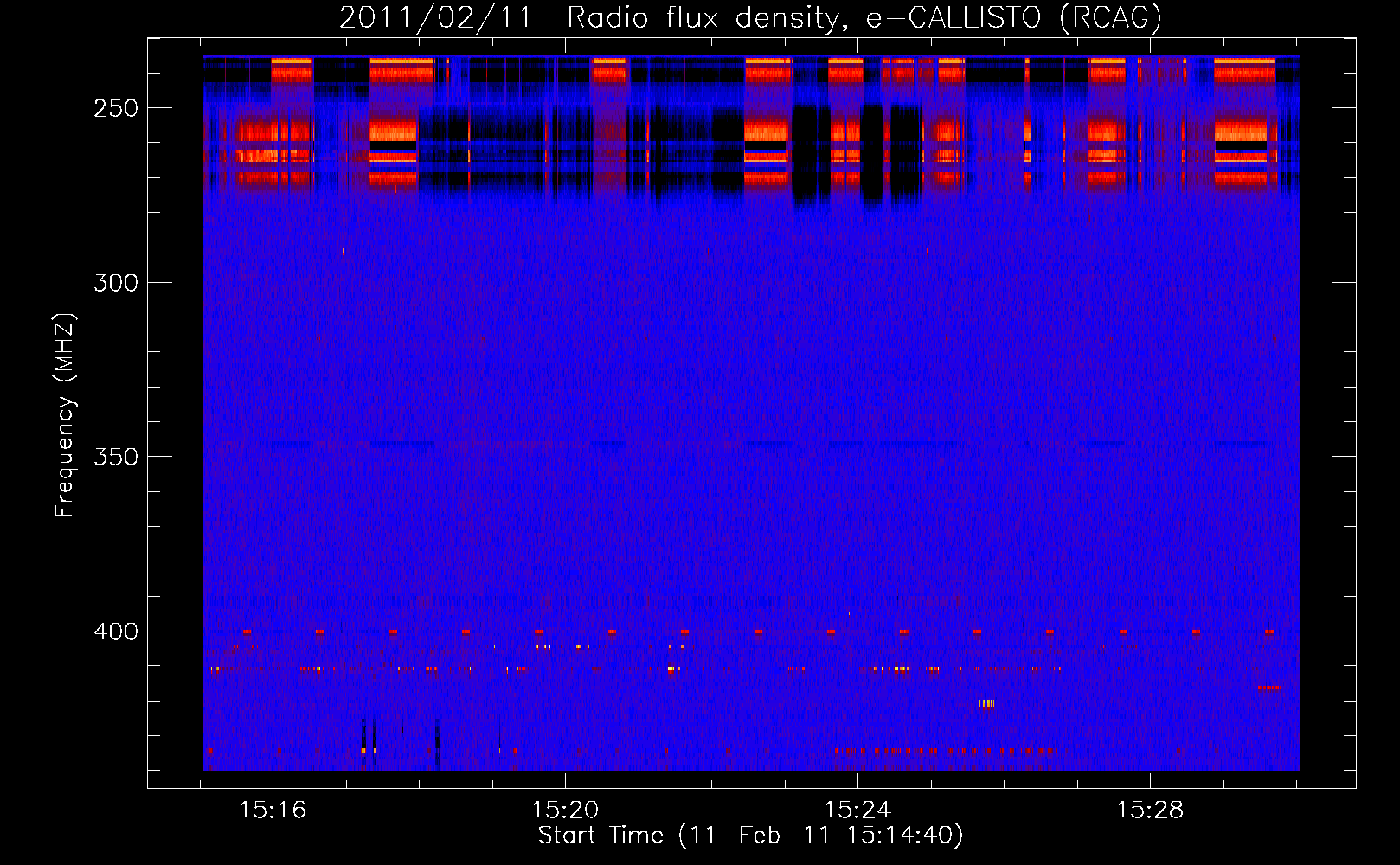Click the 'Start Time (11-Feb-11 15:14:40)' label

tap(750, 835)
